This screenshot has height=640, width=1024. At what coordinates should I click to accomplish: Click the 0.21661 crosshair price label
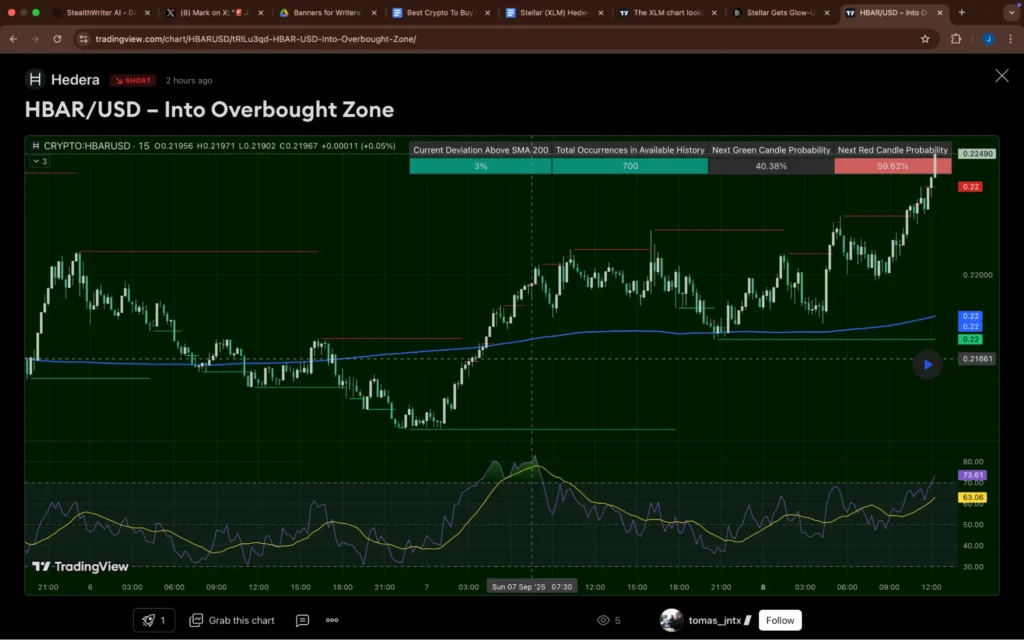(977, 359)
